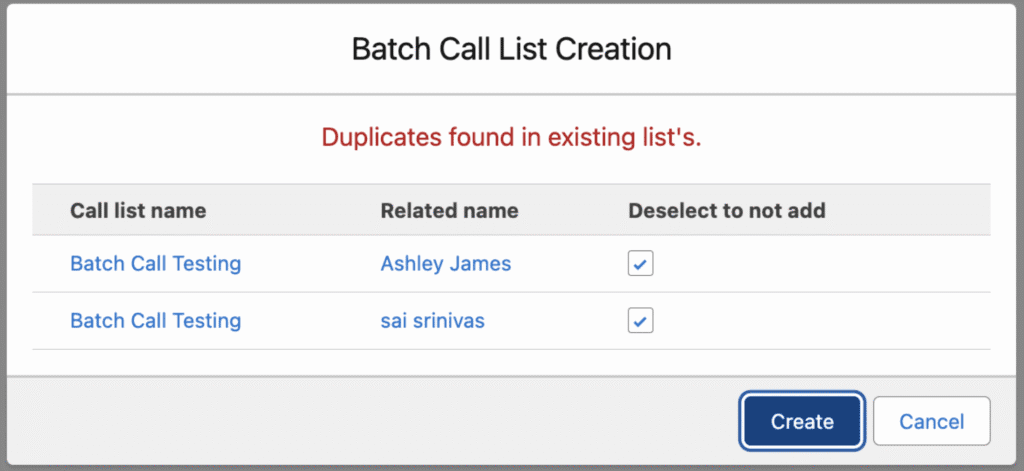
Task: Click the red Duplicates found warning message
Action: coord(511,138)
